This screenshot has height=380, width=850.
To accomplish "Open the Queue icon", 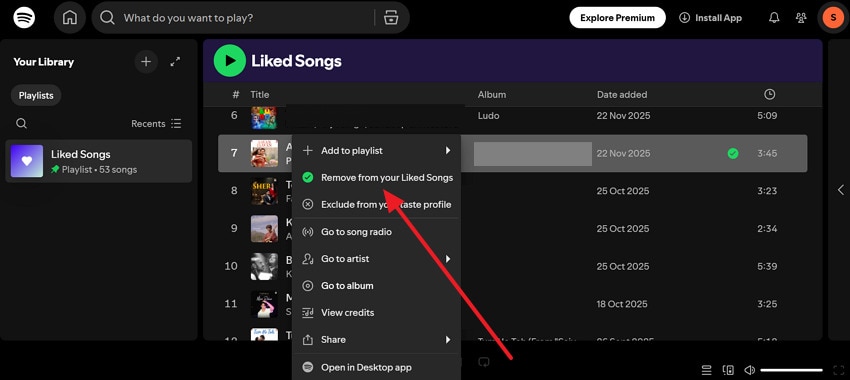I will click(706, 370).
